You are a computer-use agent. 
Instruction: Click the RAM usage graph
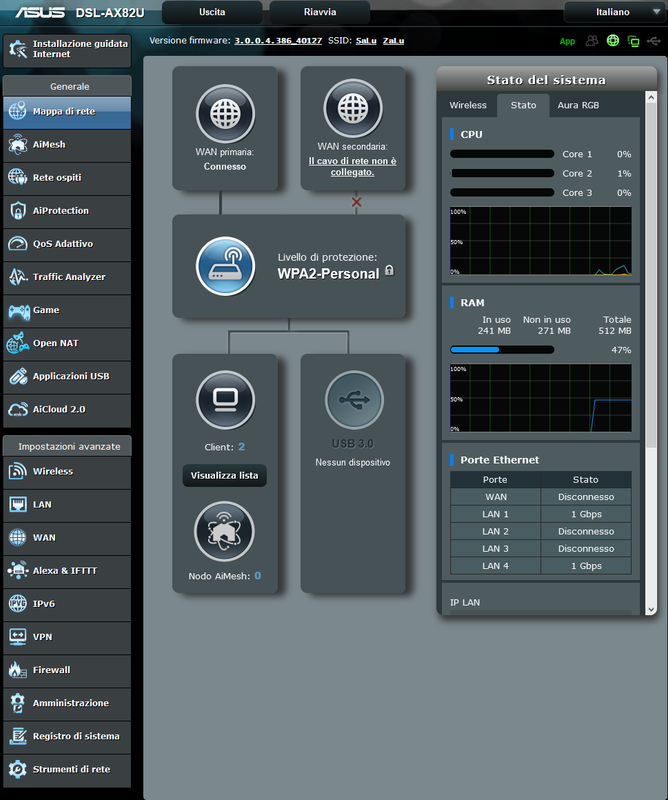click(541, 398)
